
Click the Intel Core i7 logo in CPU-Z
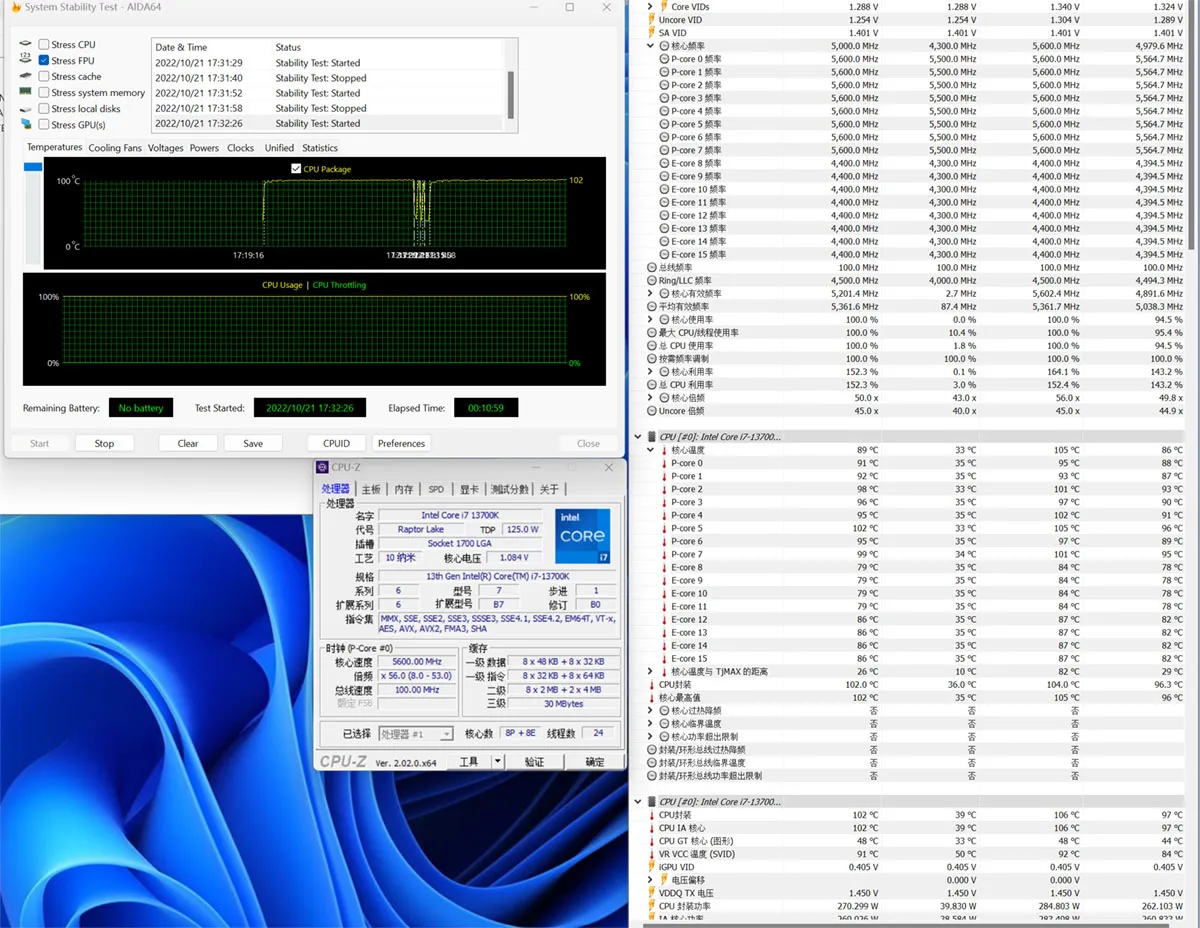(582, 535)
